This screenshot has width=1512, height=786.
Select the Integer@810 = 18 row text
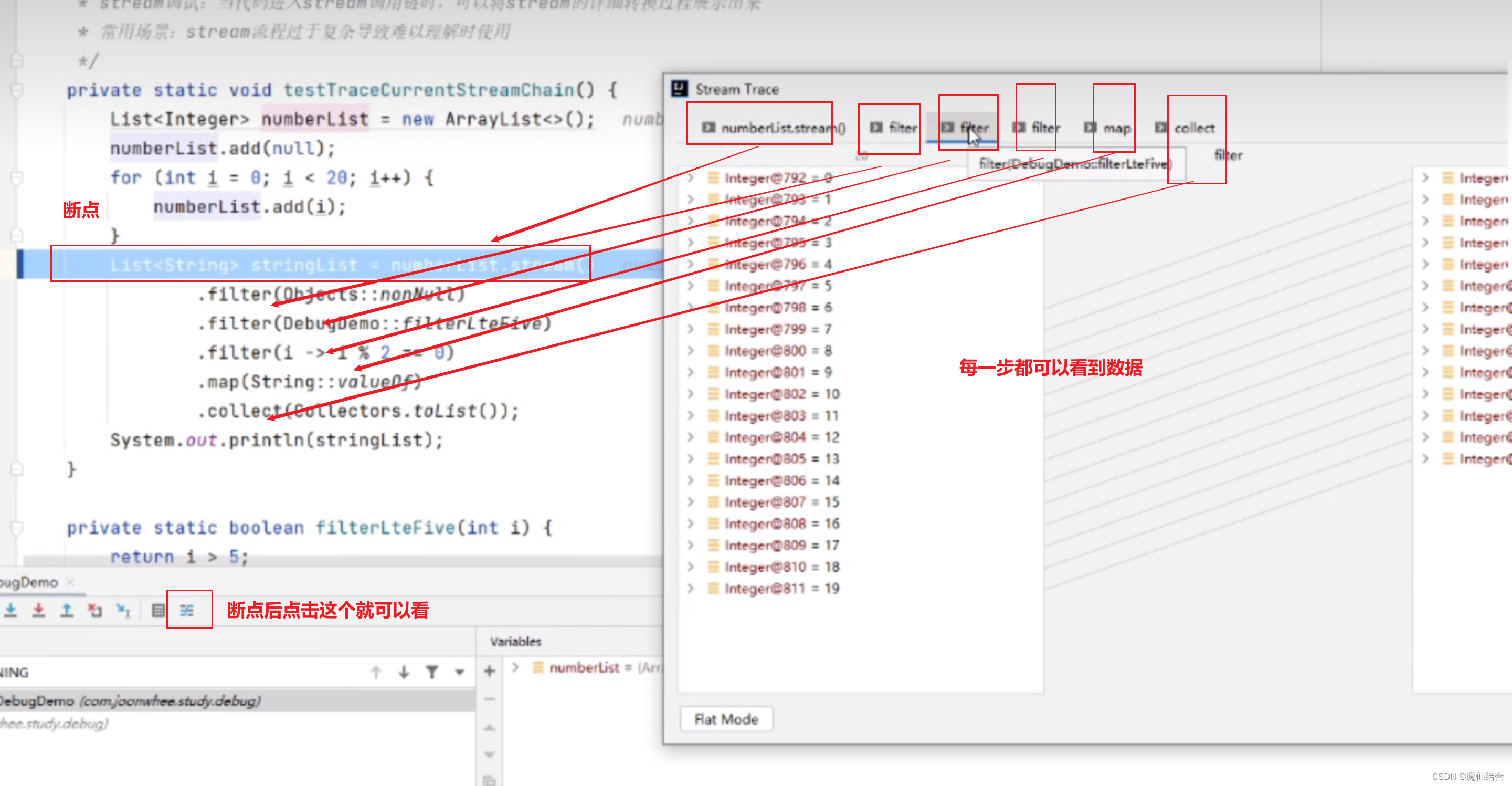(x=782, y=567)
